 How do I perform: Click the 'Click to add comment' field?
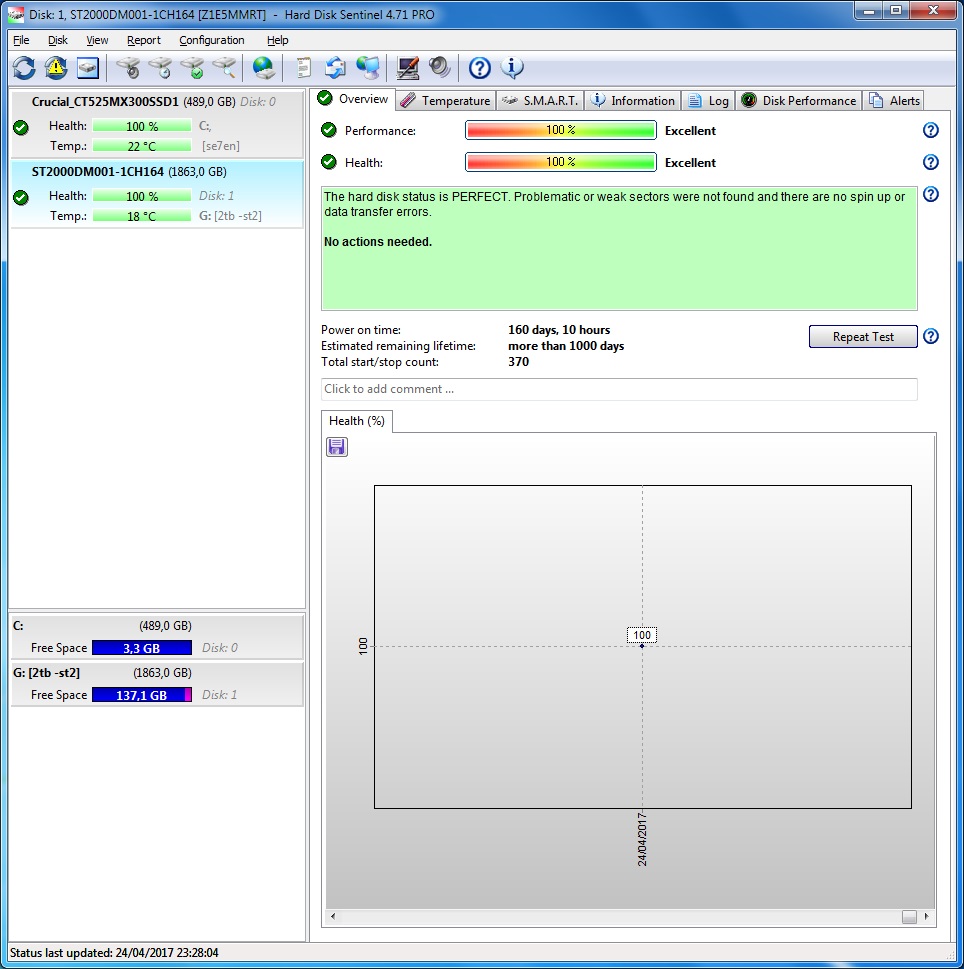tap(619, 389)
